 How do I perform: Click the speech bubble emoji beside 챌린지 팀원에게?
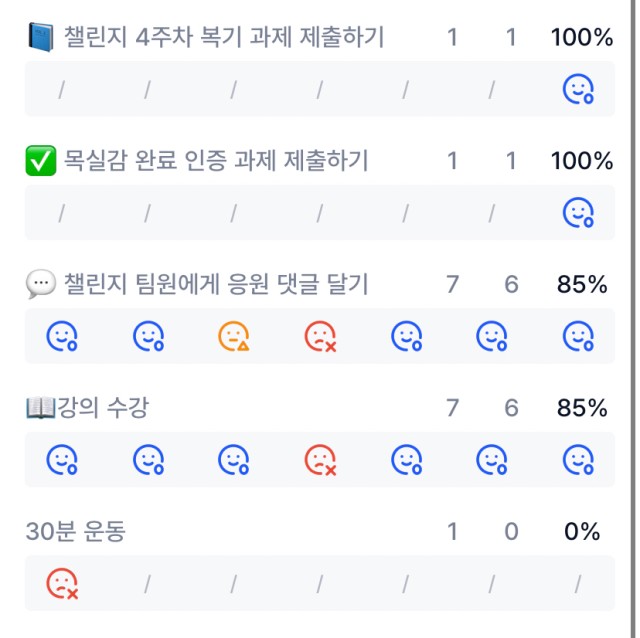click(41, 284)
